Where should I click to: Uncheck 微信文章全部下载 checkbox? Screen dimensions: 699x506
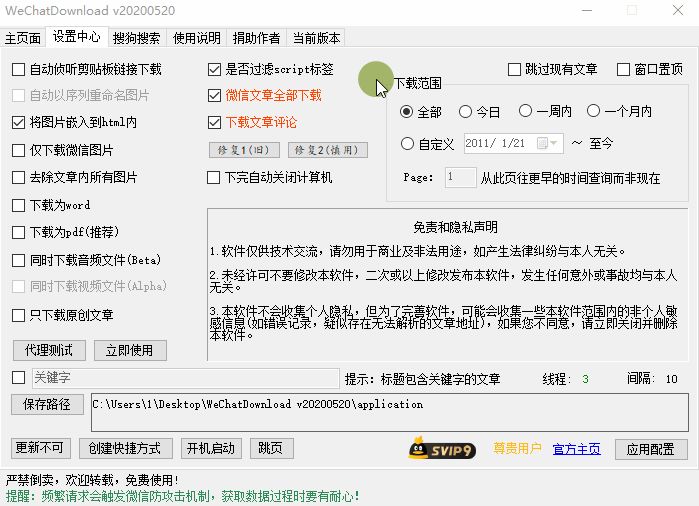214,95
